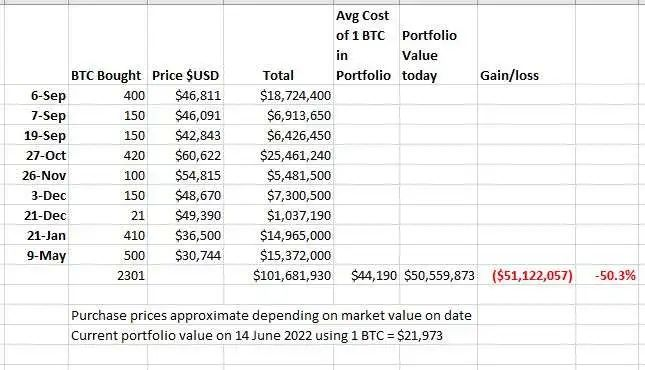
Task: Click the Total column header cell
Action: (x=278, y=44)
